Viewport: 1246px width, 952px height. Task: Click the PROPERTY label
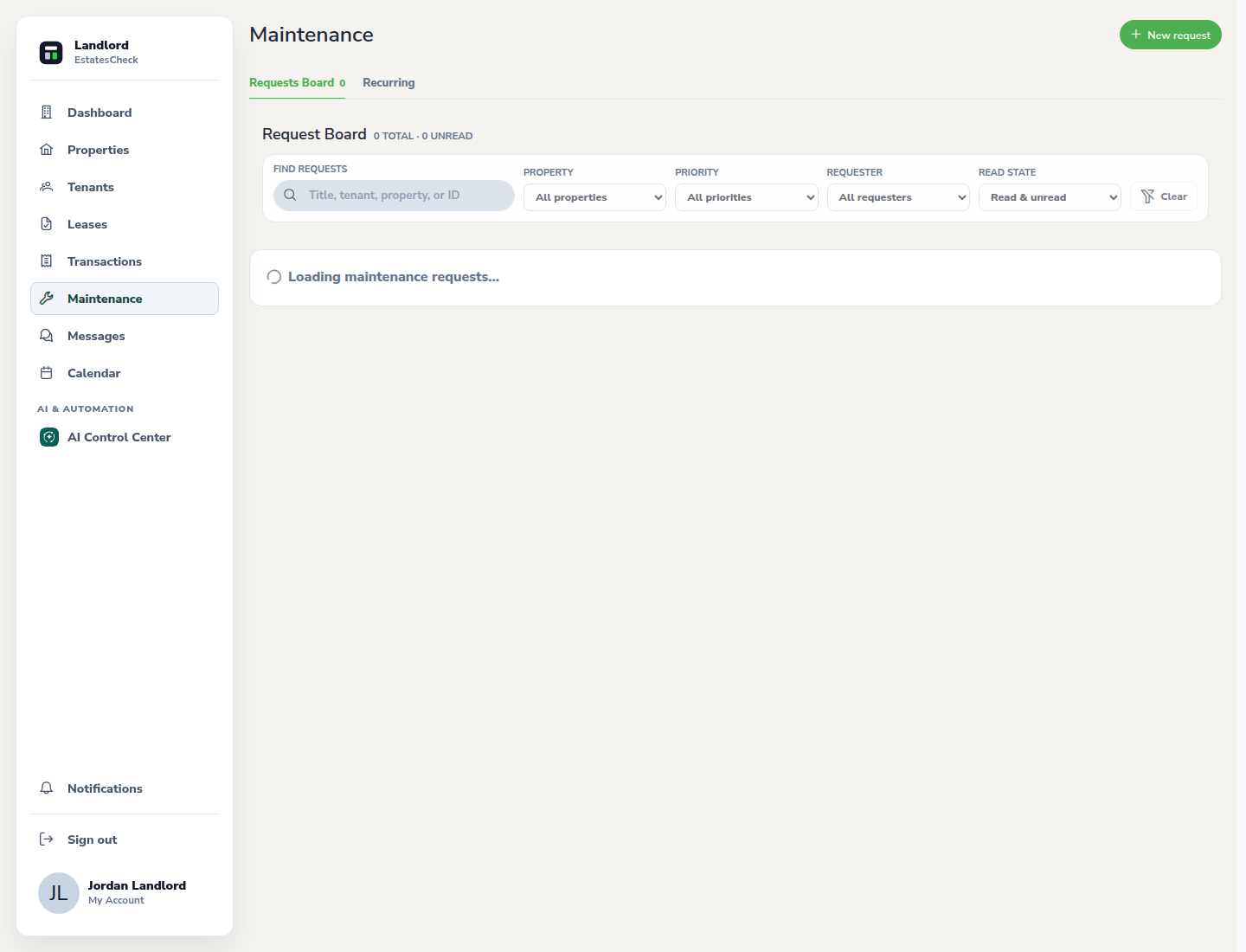pyautogui.click(x=549, y=172)
